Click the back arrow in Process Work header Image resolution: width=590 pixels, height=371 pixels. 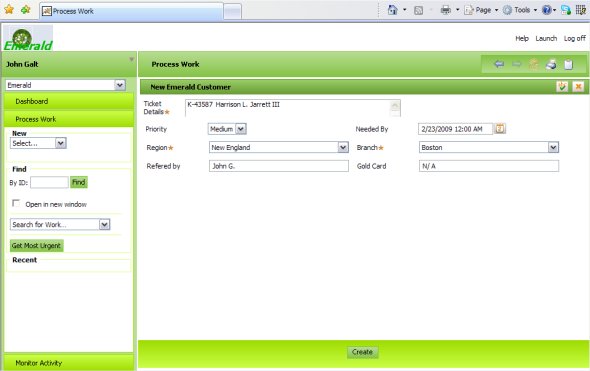tap(499, 64)
